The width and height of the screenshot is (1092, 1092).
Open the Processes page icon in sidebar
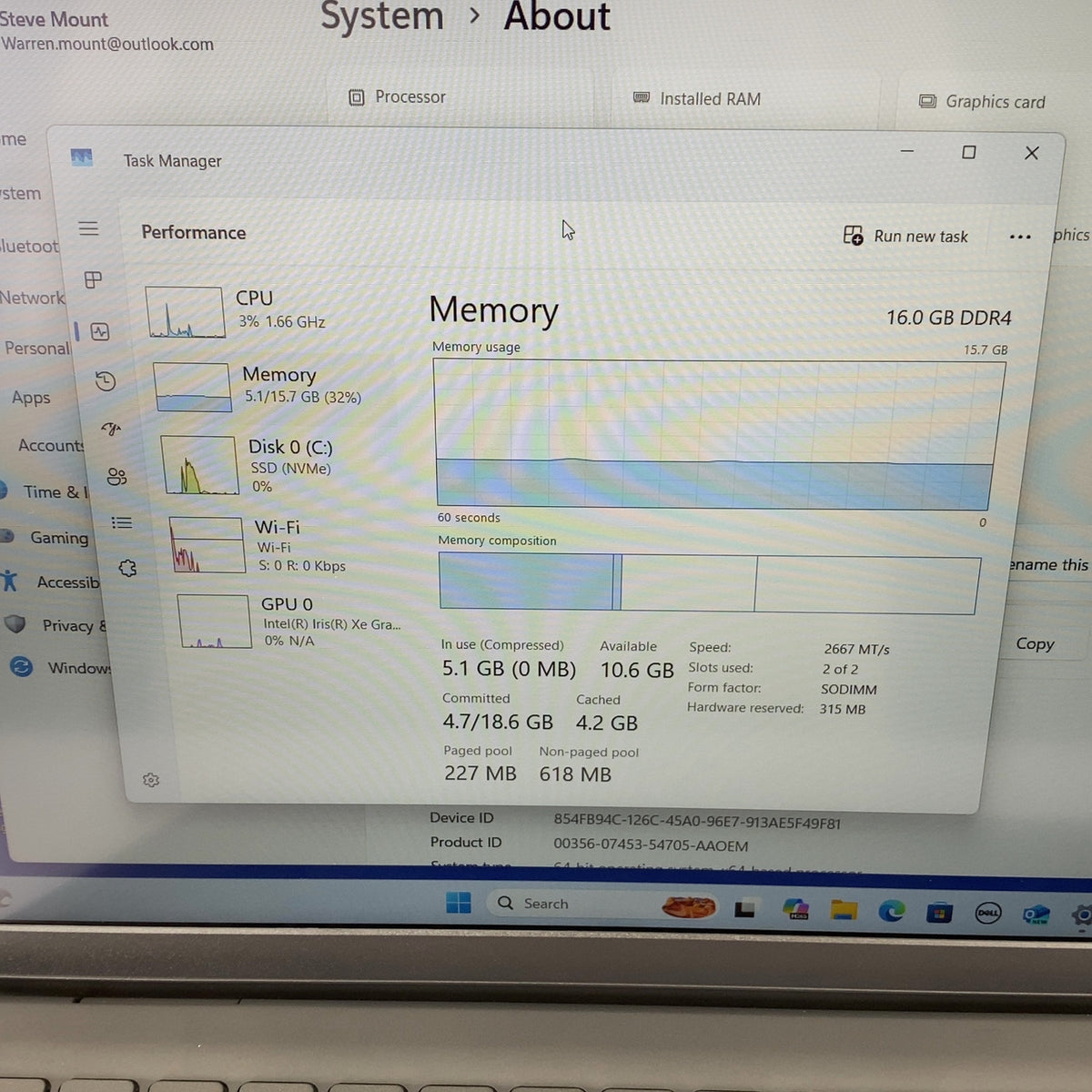93,280
